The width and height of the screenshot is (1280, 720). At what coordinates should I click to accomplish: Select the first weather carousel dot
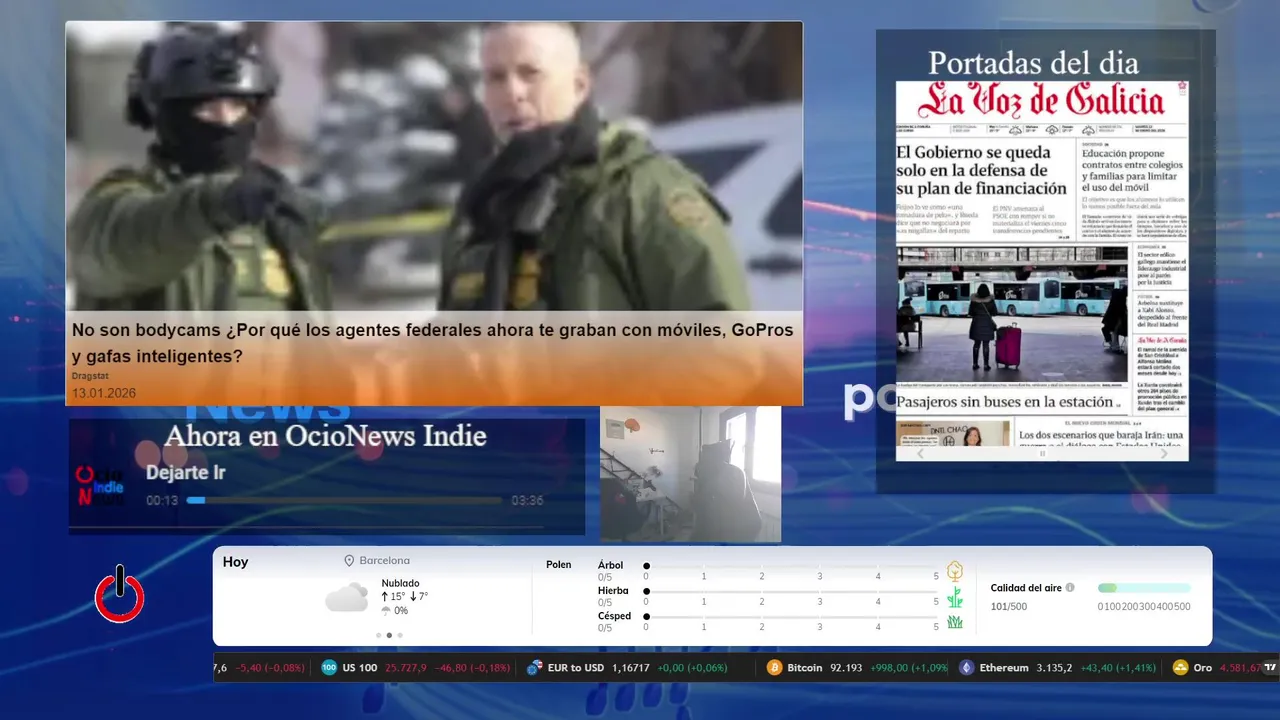[x=378, y=635]
